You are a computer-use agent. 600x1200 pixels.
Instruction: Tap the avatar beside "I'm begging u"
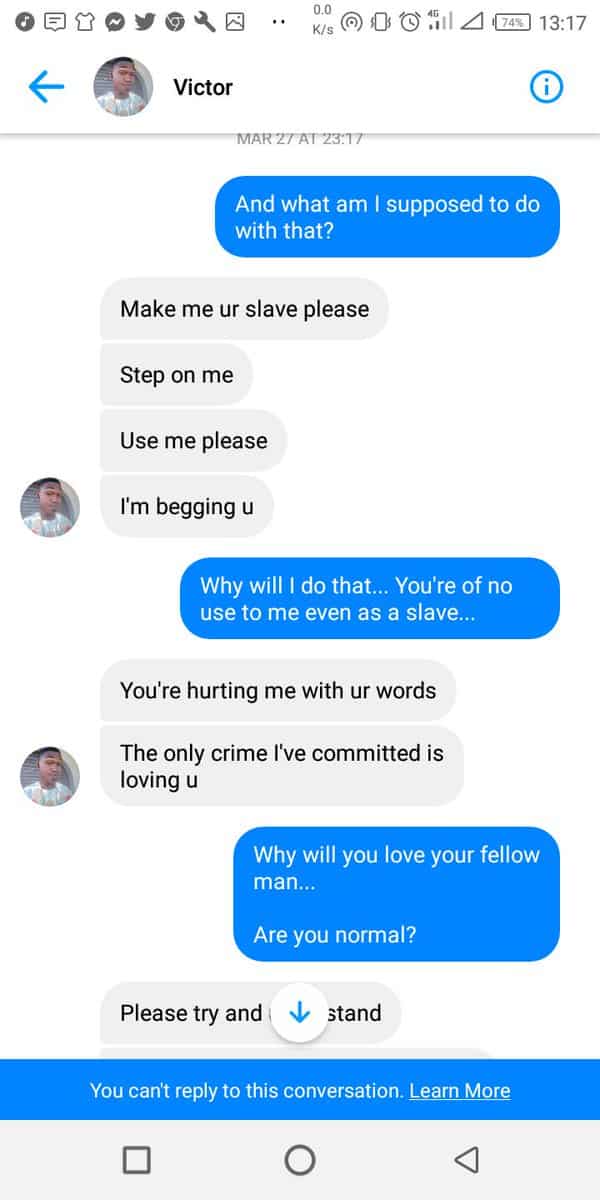pos(50,507)
